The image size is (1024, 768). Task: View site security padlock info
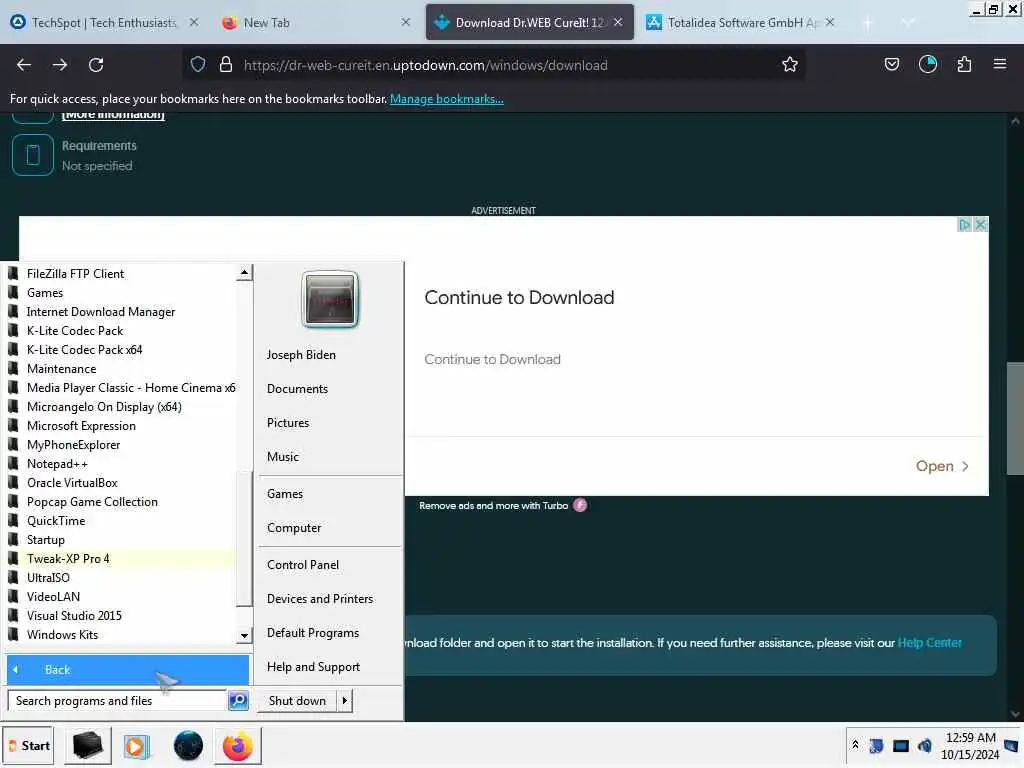226,65
